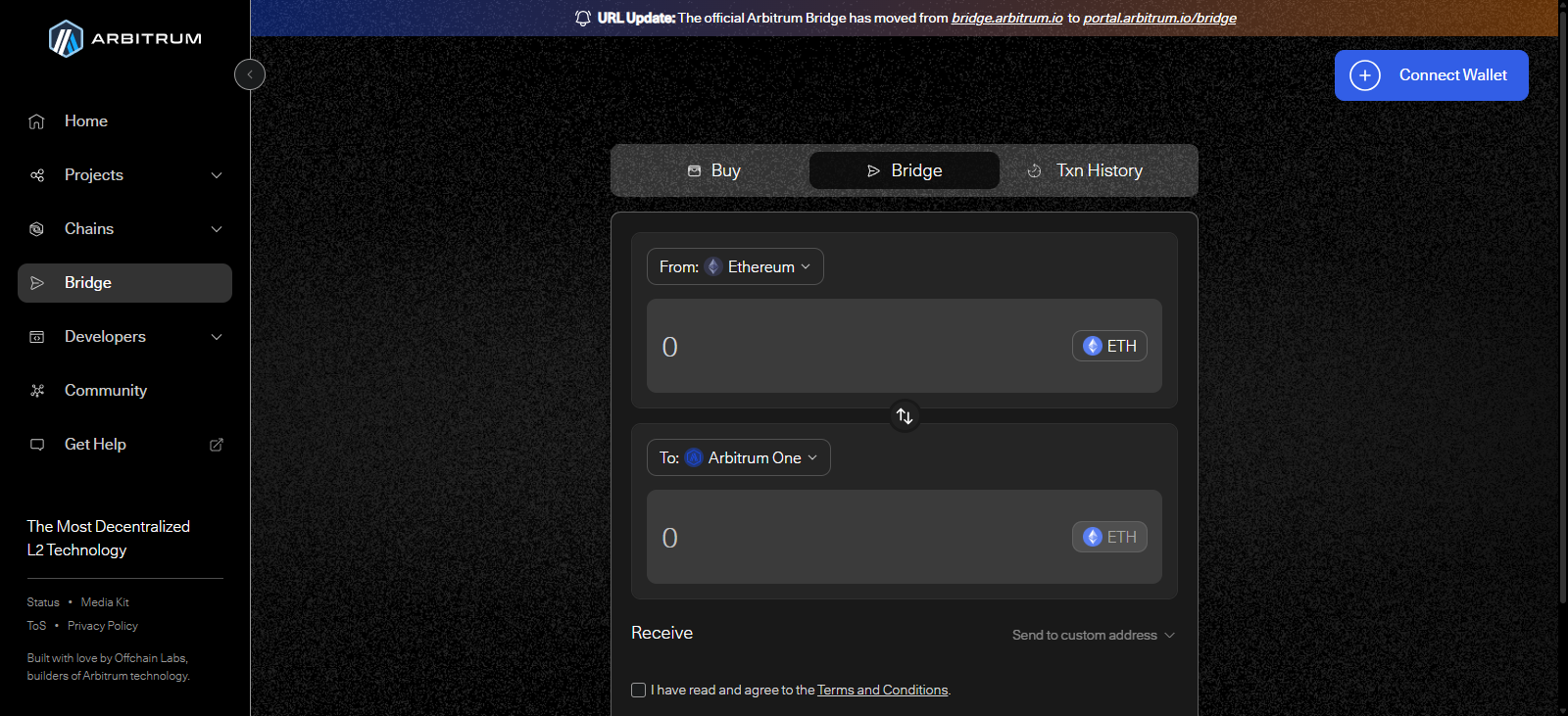Click the notification bell icon in banner
1568x716 pixels.
[x=583, y=18]
